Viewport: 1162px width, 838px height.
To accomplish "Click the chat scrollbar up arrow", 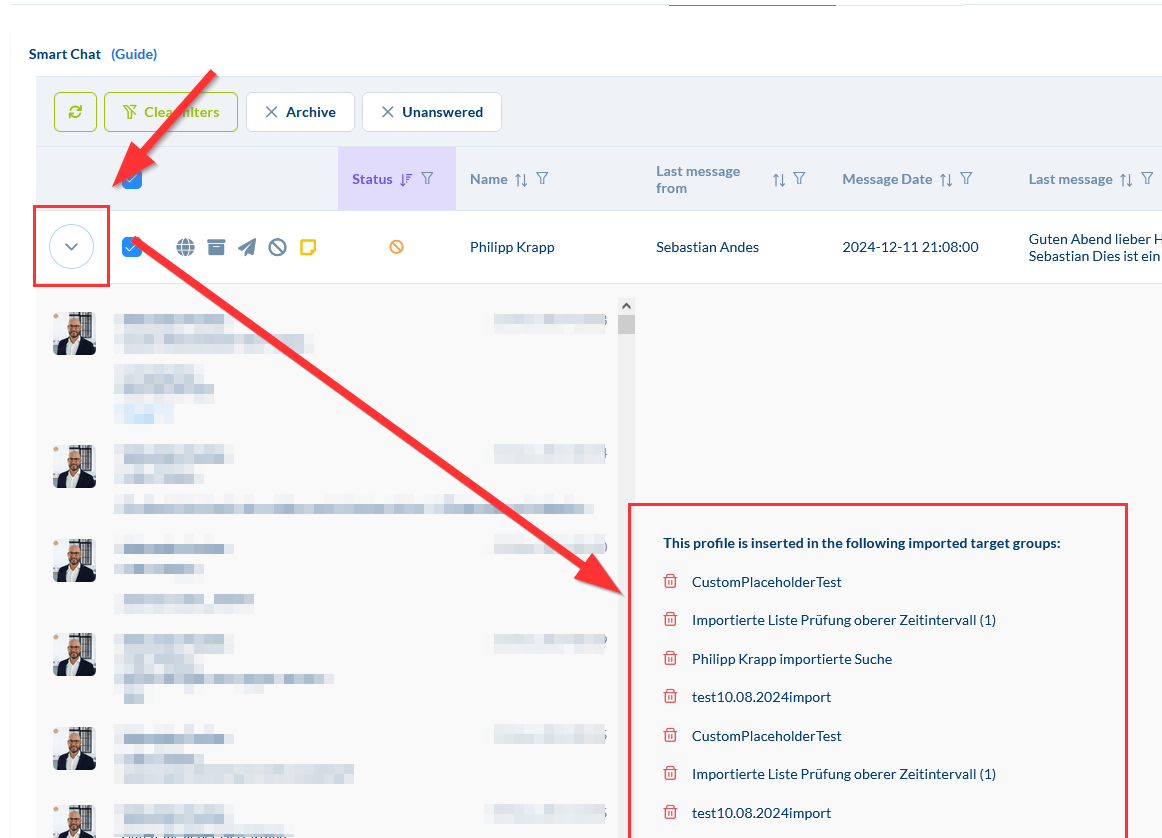I will tap(626, 306).
